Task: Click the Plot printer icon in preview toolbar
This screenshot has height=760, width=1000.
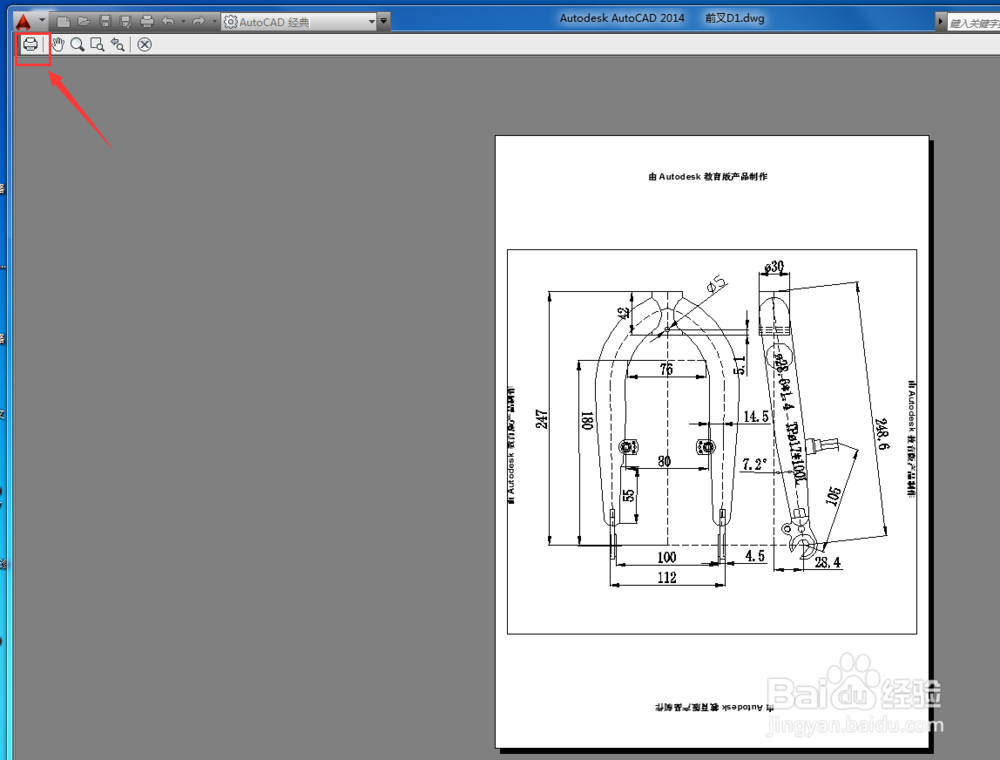Action: (30, 45)
